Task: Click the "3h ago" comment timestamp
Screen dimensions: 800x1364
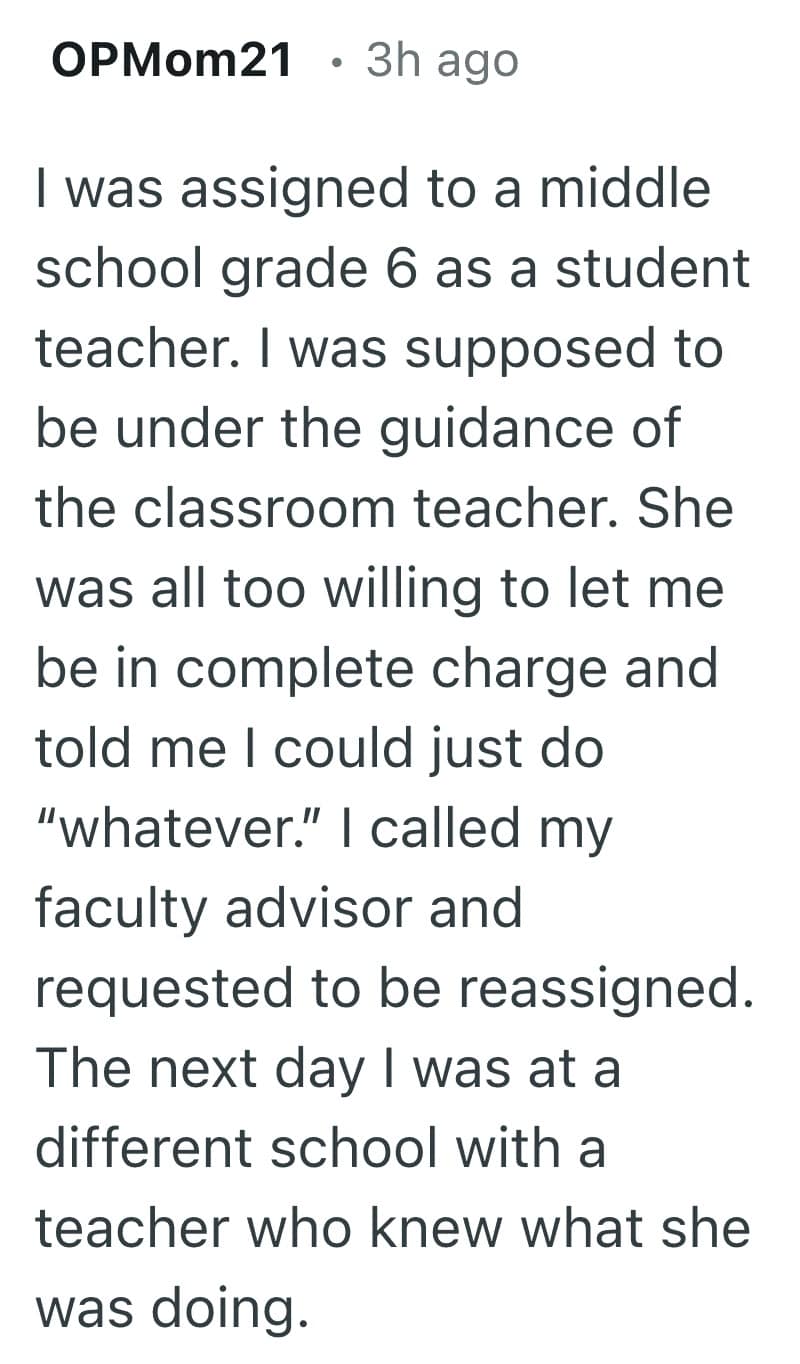Action: point(442,60)
